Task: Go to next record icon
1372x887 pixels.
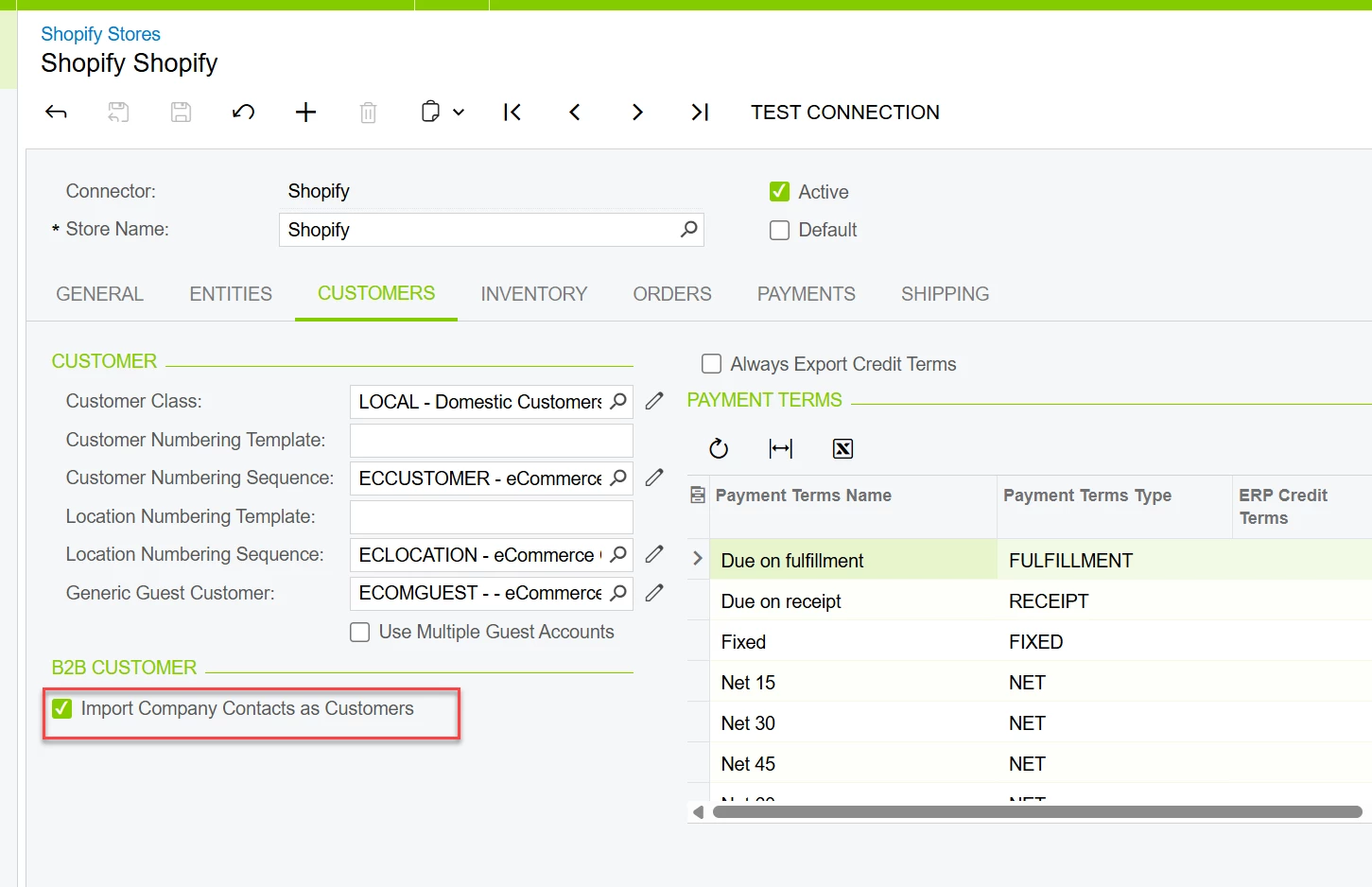Action: coord(637,113)
